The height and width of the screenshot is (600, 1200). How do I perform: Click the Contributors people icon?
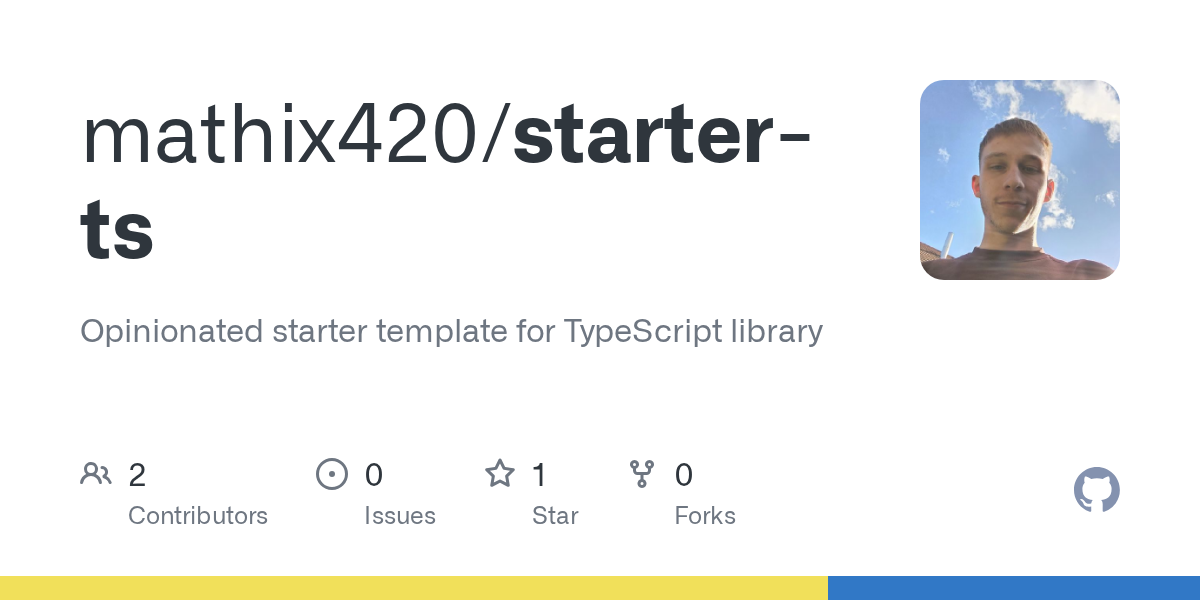96,474
